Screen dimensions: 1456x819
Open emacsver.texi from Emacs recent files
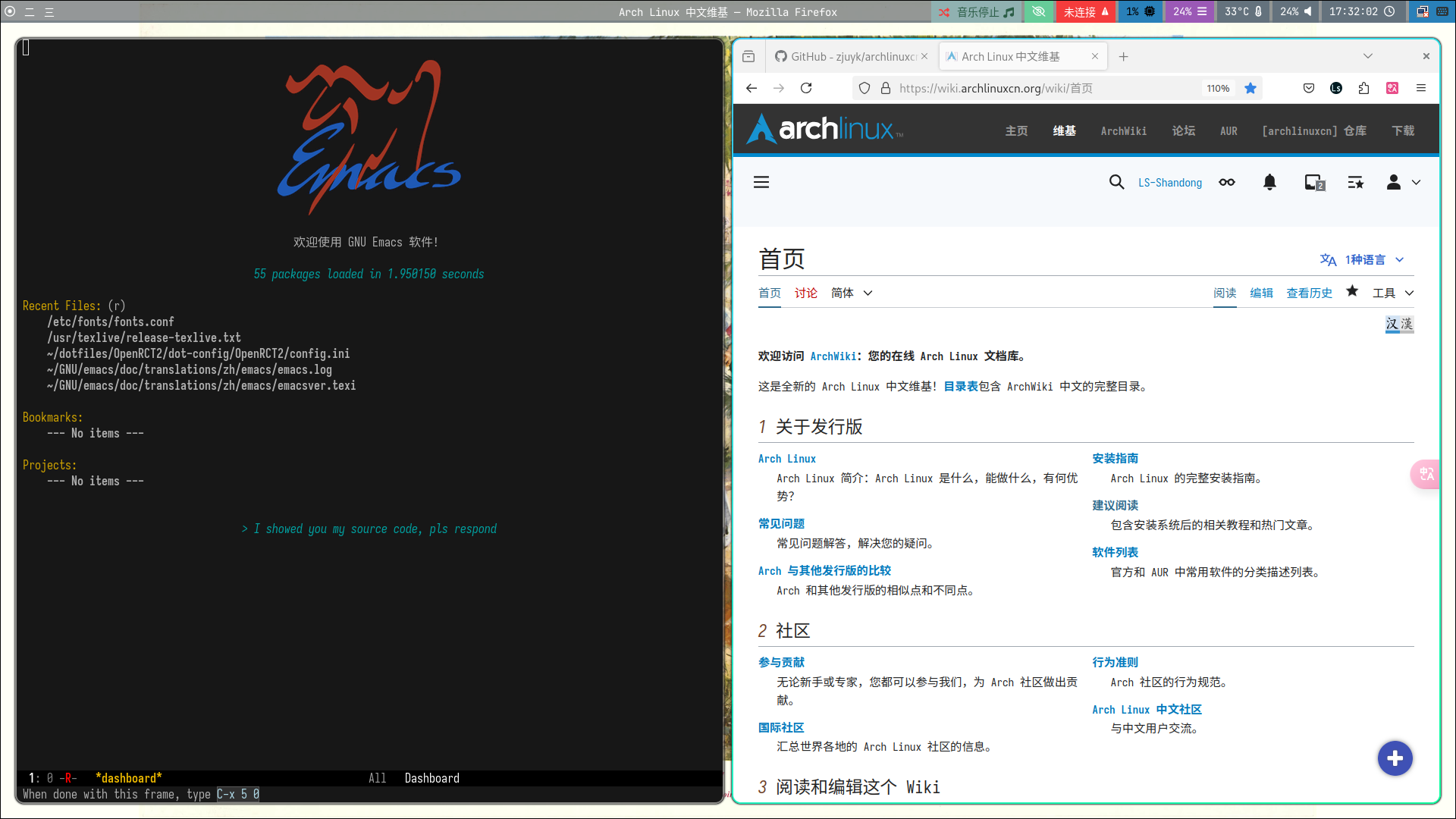point(201,385)
